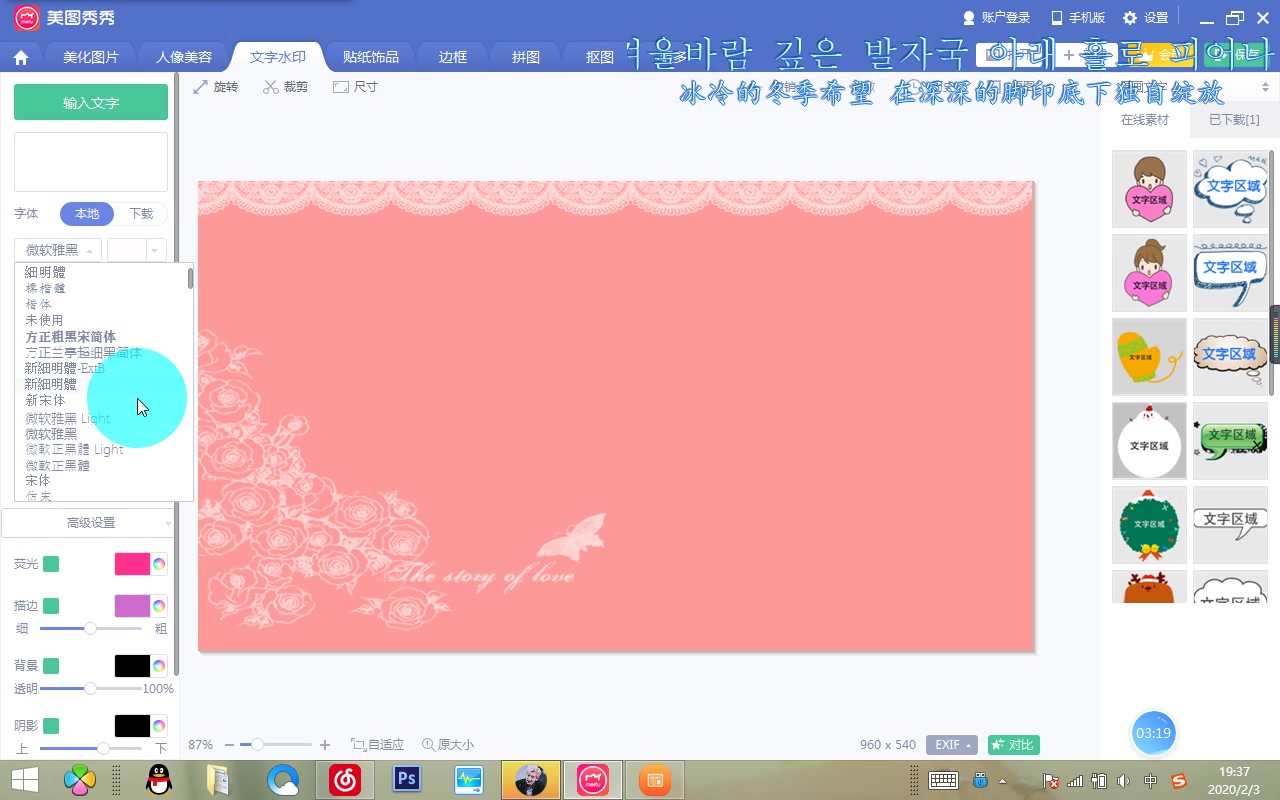This screenshot has height=800, width=1280.
Task: Open the 贴纸饰品 tab
Action: tap(371, 57)
